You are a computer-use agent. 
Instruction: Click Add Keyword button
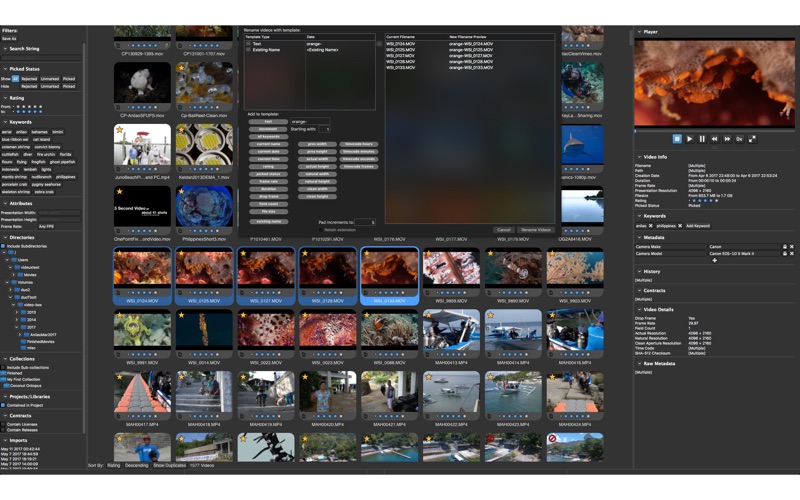(697, 226)
